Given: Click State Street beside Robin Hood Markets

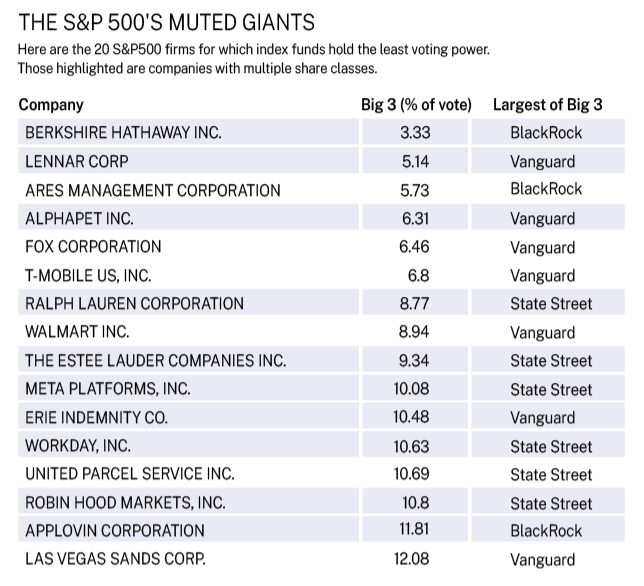Looking at the screenshot, I should click(551, 503).
